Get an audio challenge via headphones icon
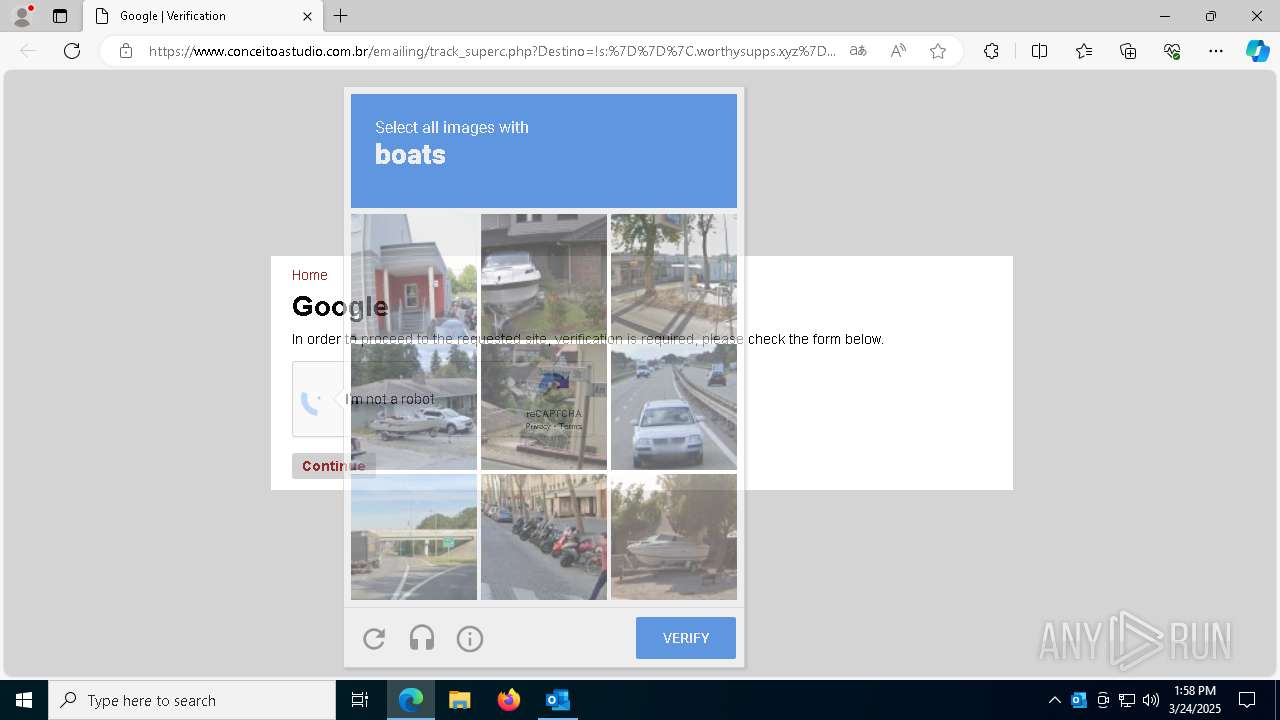Viewport: 1280px width, 720px height. pos(422,639)
